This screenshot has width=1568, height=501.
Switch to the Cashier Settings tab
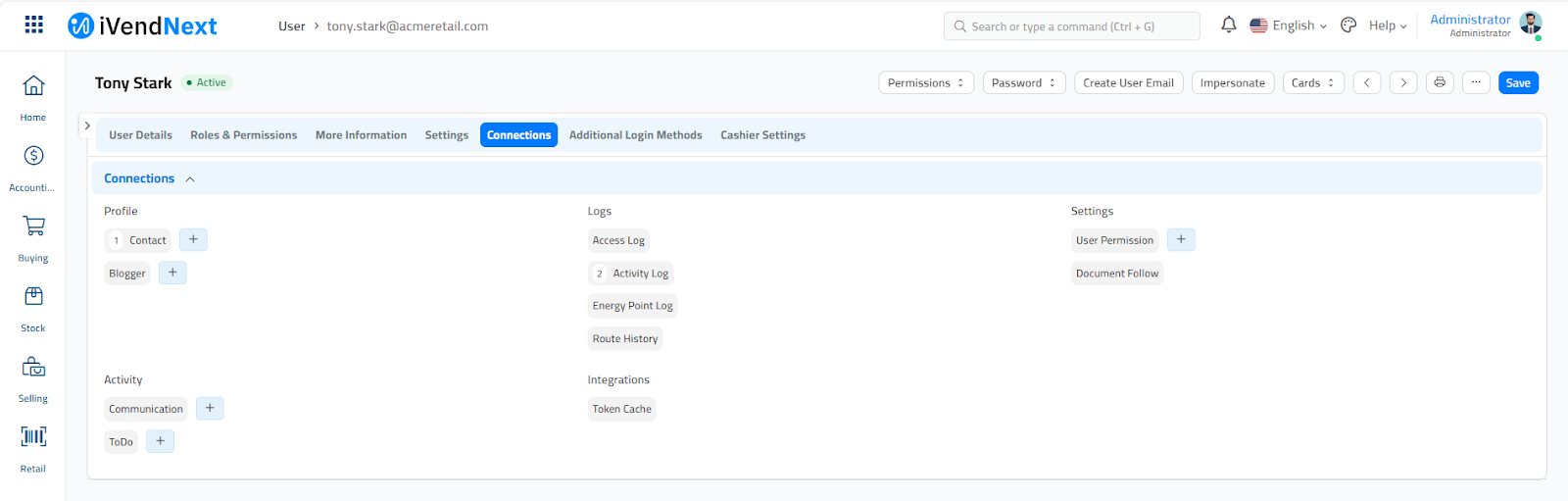pos(762,135)
